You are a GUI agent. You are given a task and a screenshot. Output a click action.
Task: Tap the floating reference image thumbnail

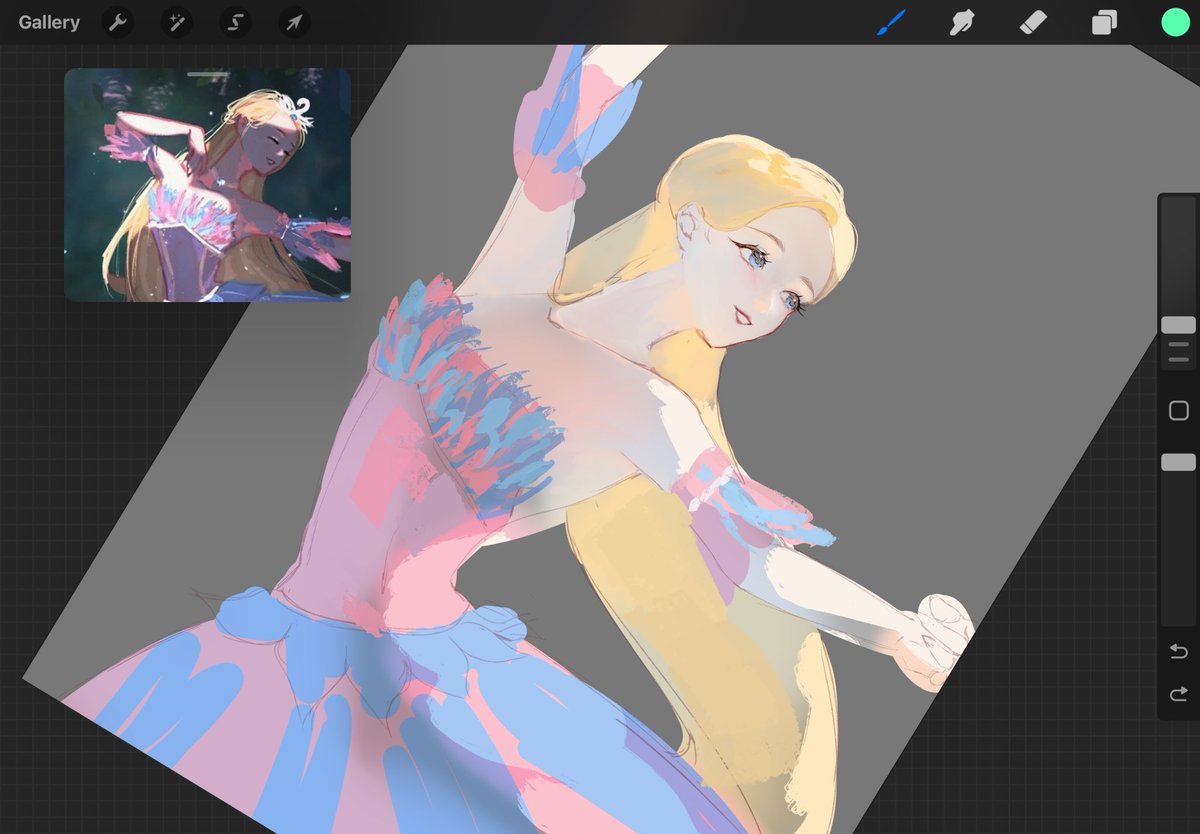208,186
